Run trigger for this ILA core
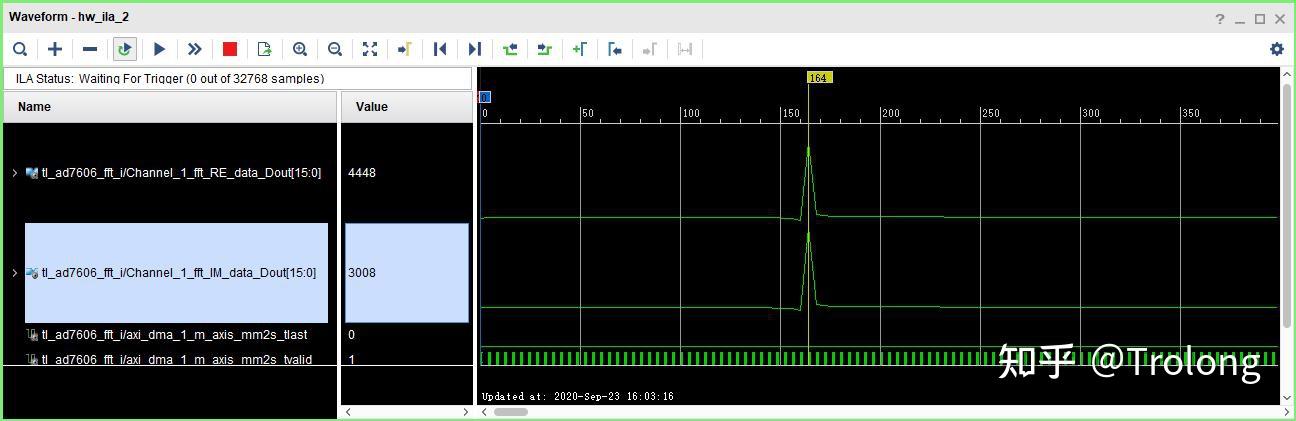 point(159,49)
